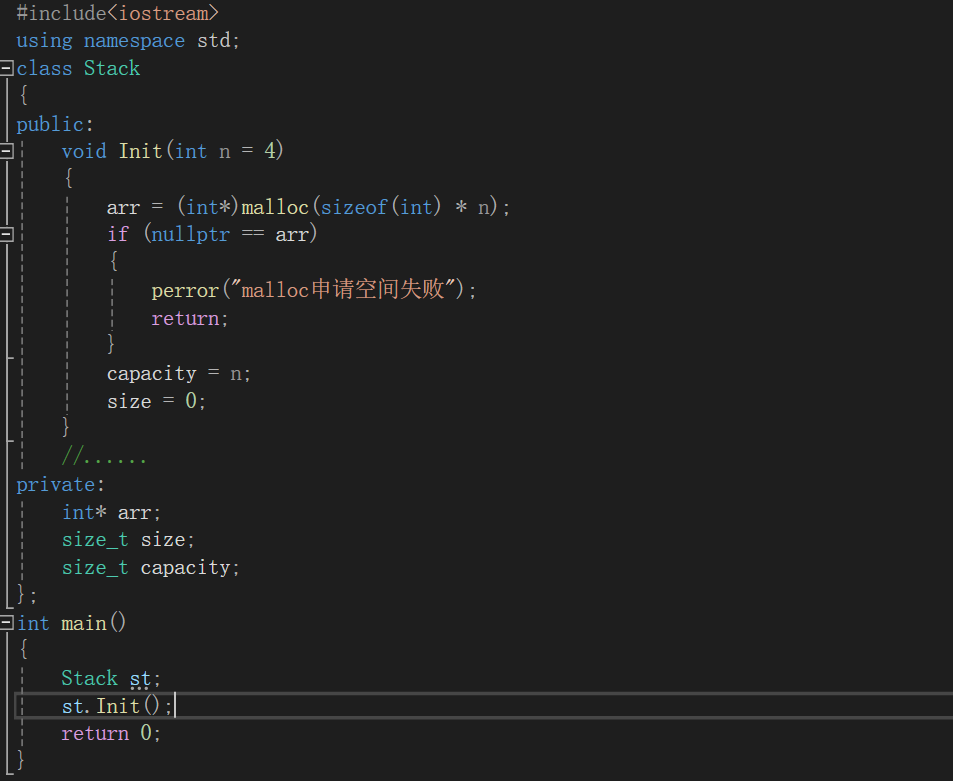Click default argument '4' in Init
Screen dimensions: 953x781
(270, 151)
